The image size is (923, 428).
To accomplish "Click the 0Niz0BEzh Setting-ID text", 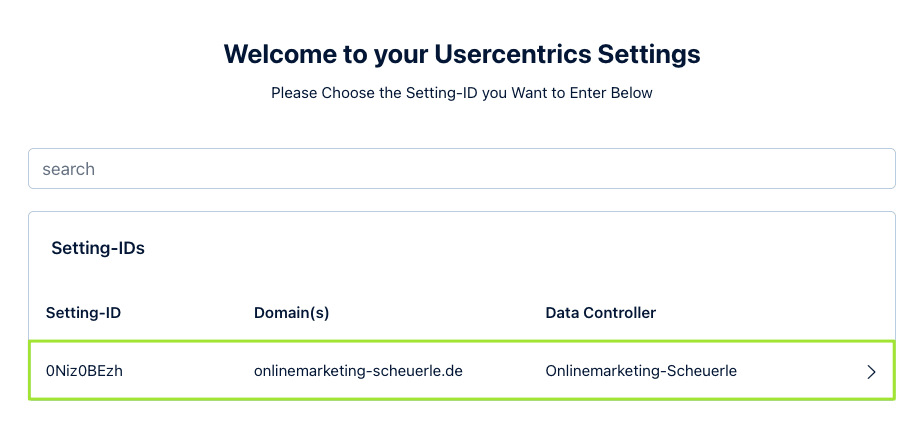I will (x=84, y=371).
